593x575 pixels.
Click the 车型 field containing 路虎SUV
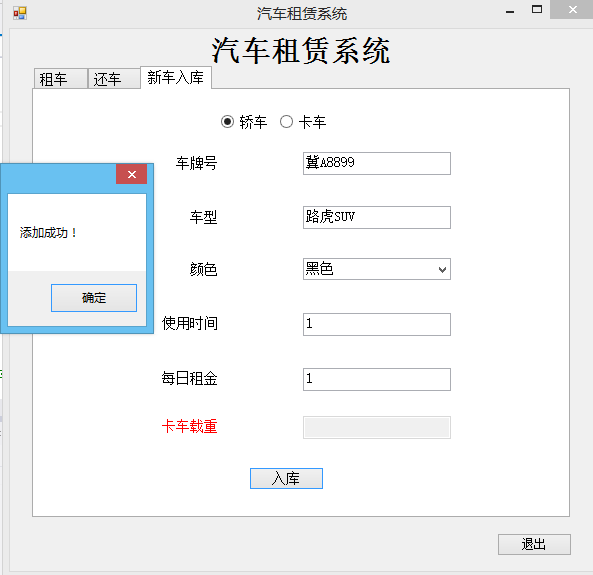(x=377, y=217)
